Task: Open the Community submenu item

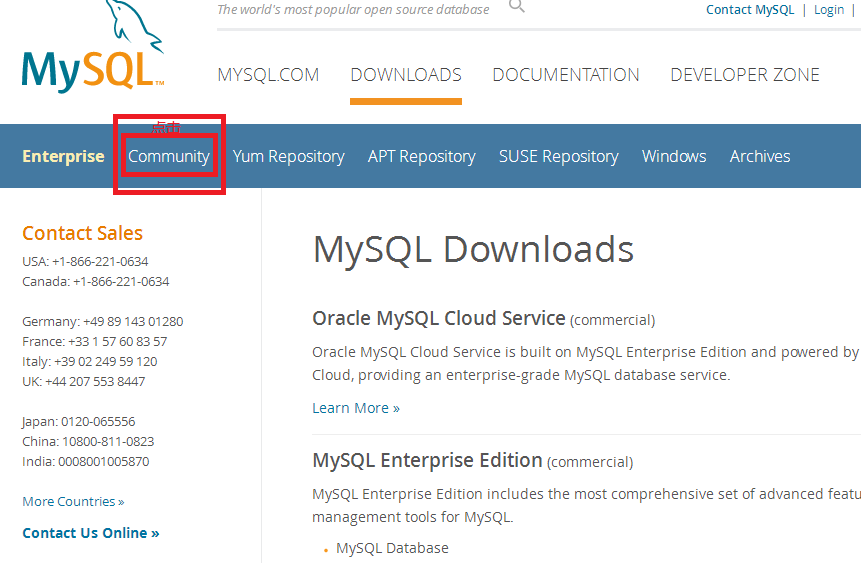Action: tap(169, 157)
